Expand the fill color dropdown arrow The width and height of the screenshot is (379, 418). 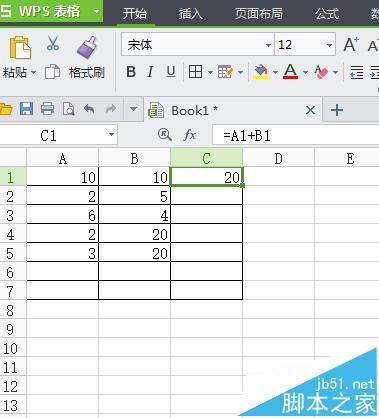tap(275, 72)
